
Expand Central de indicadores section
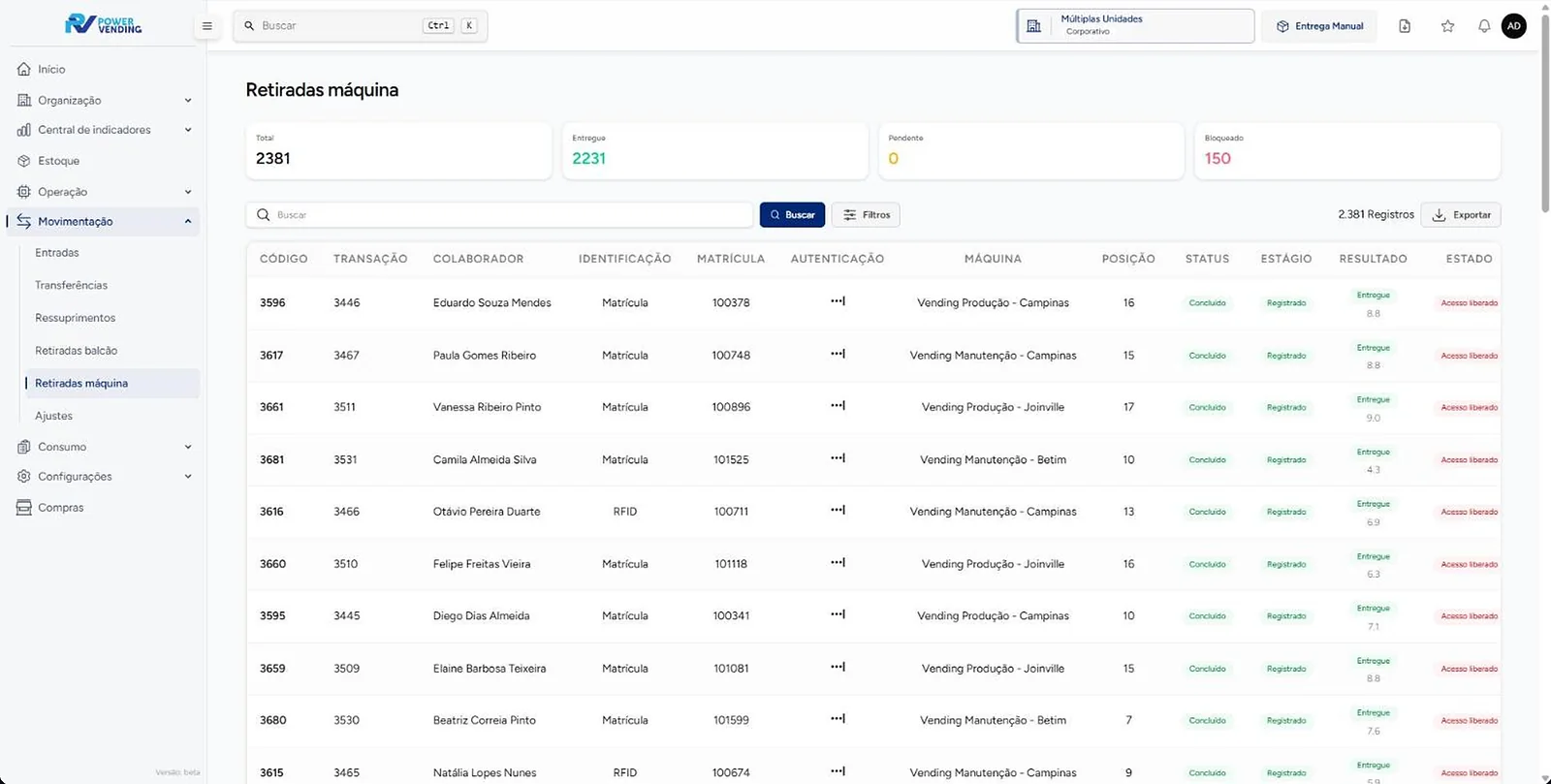104,130
